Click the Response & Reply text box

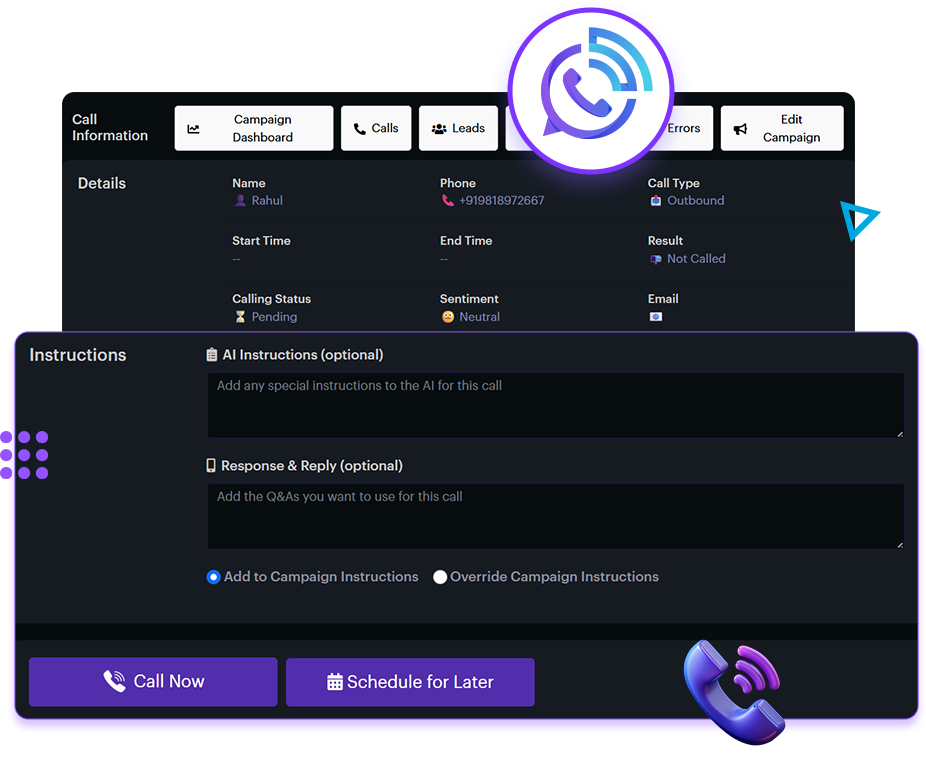coord(555,516)
